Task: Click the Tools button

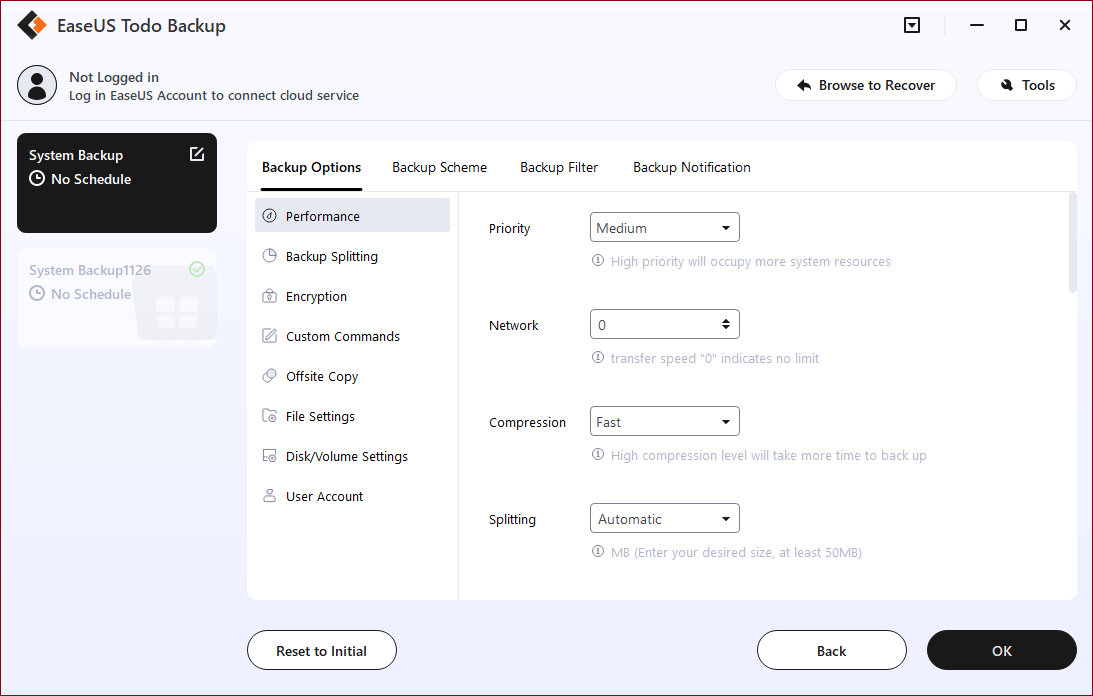Action: point(1027,85)
